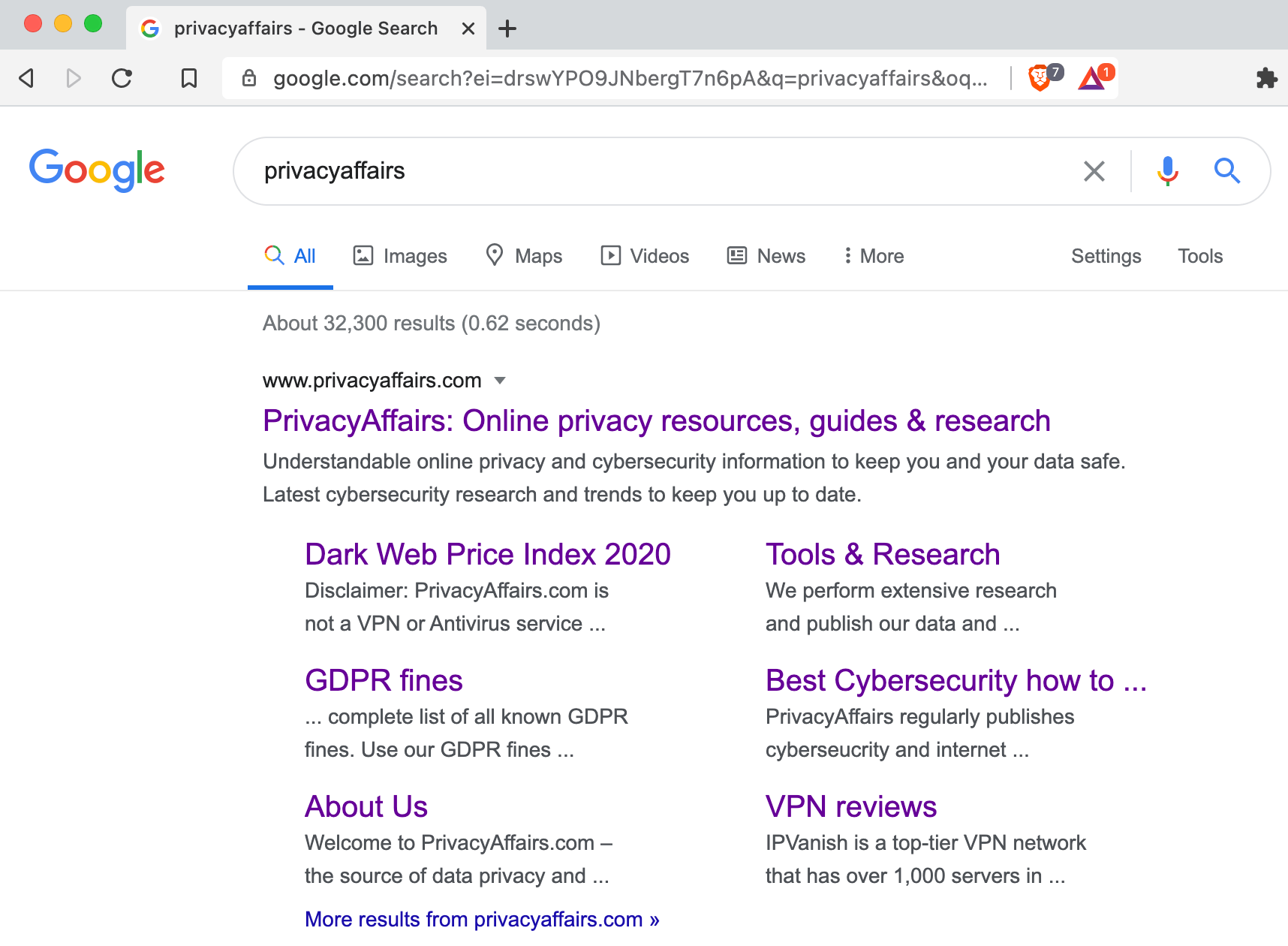Open search Settings
This screenshot has width=1288, height=946.
click(1106, 256)
